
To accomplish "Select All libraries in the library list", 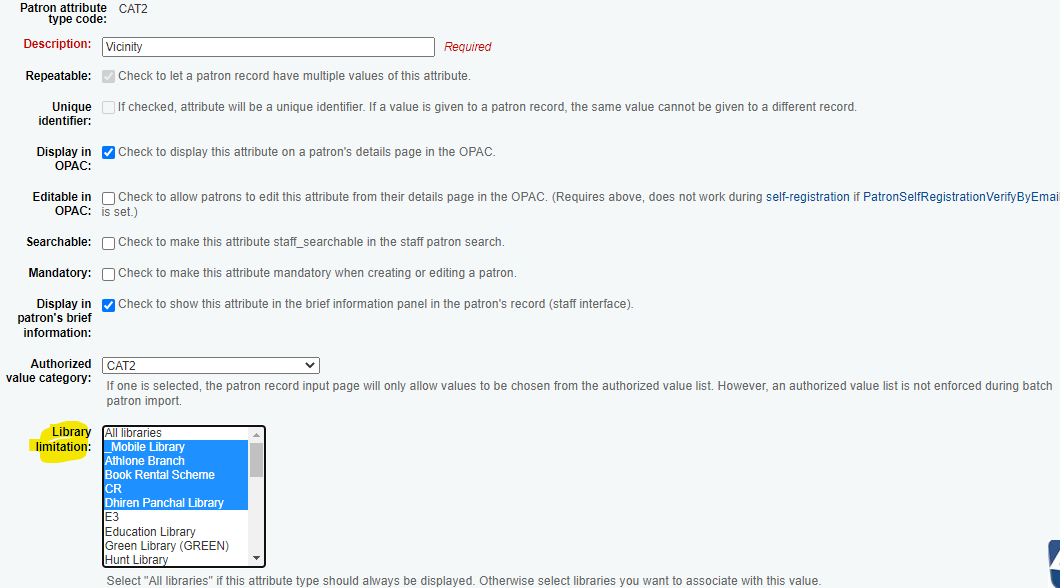I will 176,433.
